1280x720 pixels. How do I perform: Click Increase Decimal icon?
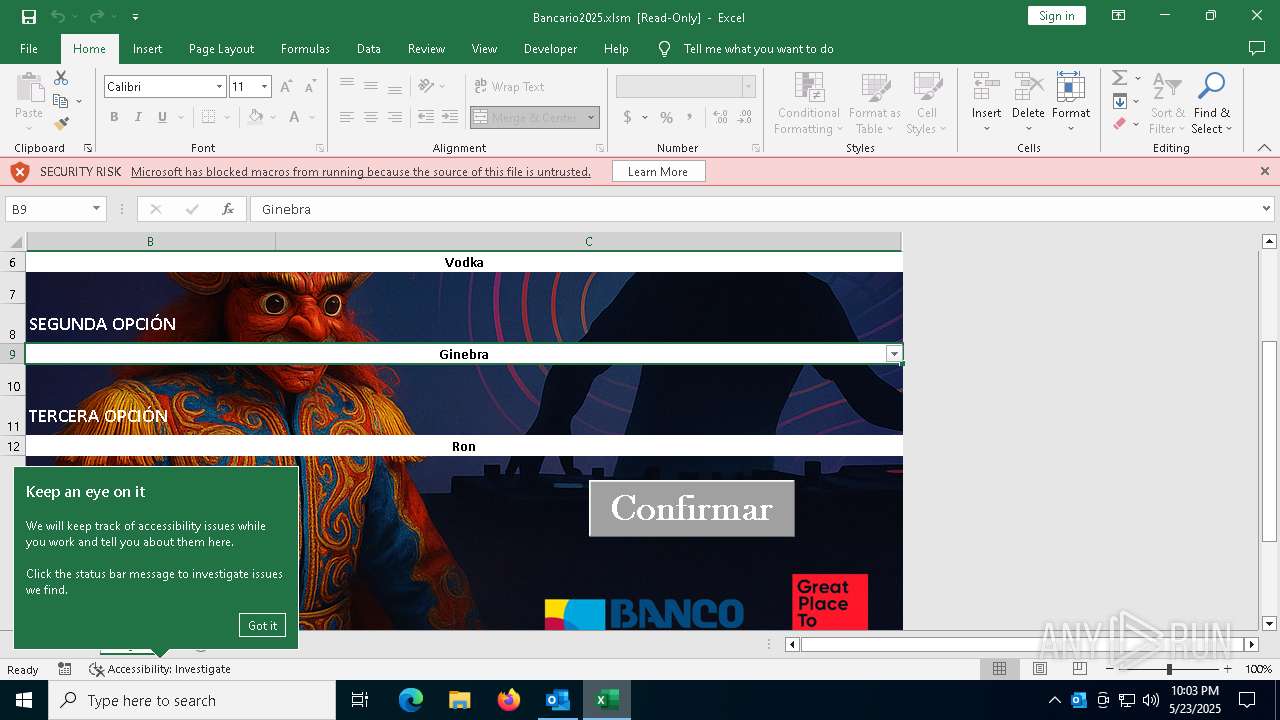720,117
